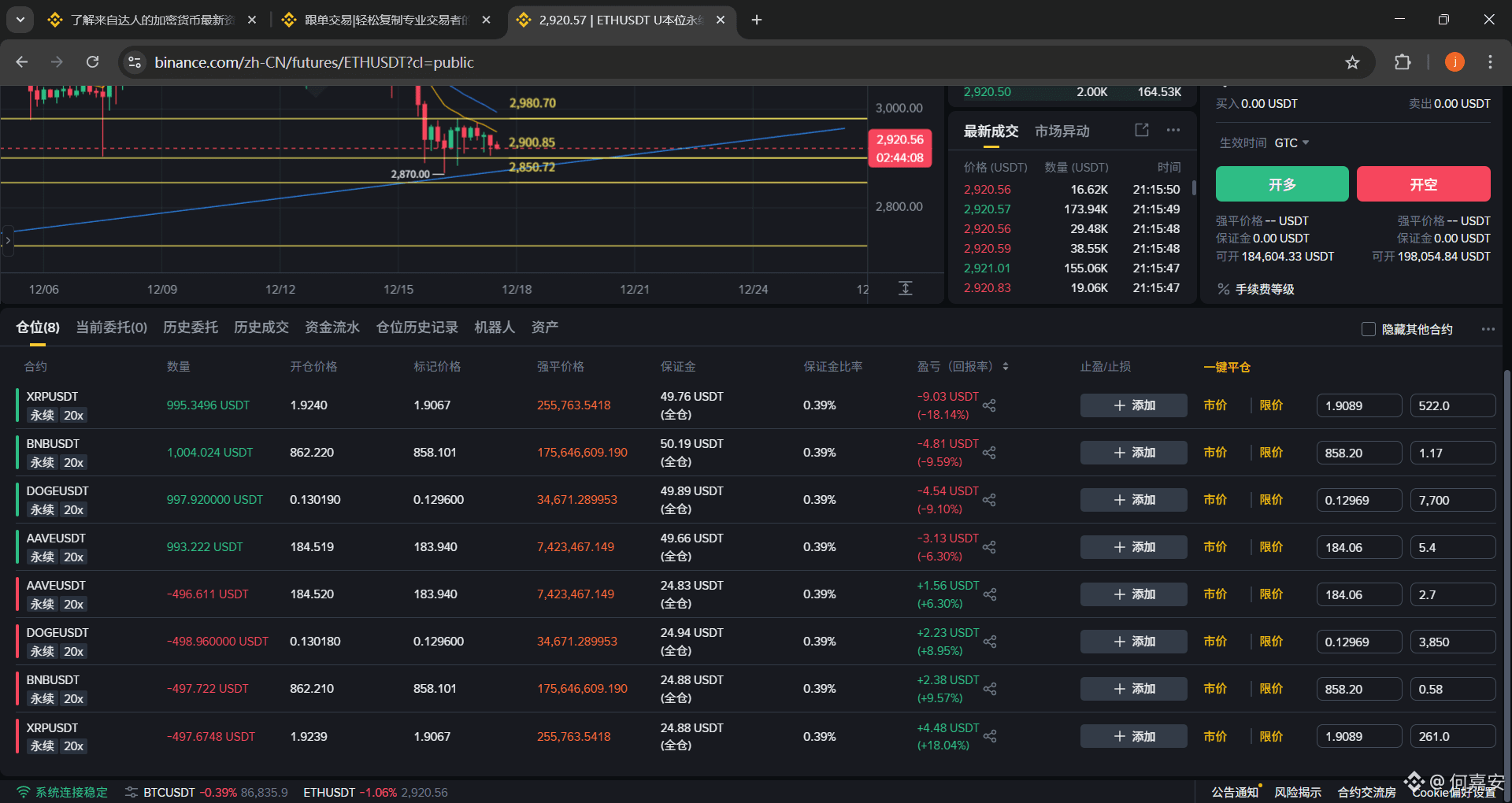Click the share icon in the XRPUSDT -9.03 USDT row
Image resolution: width=1512 pixels, height=803 pixels.
(990, 405)
